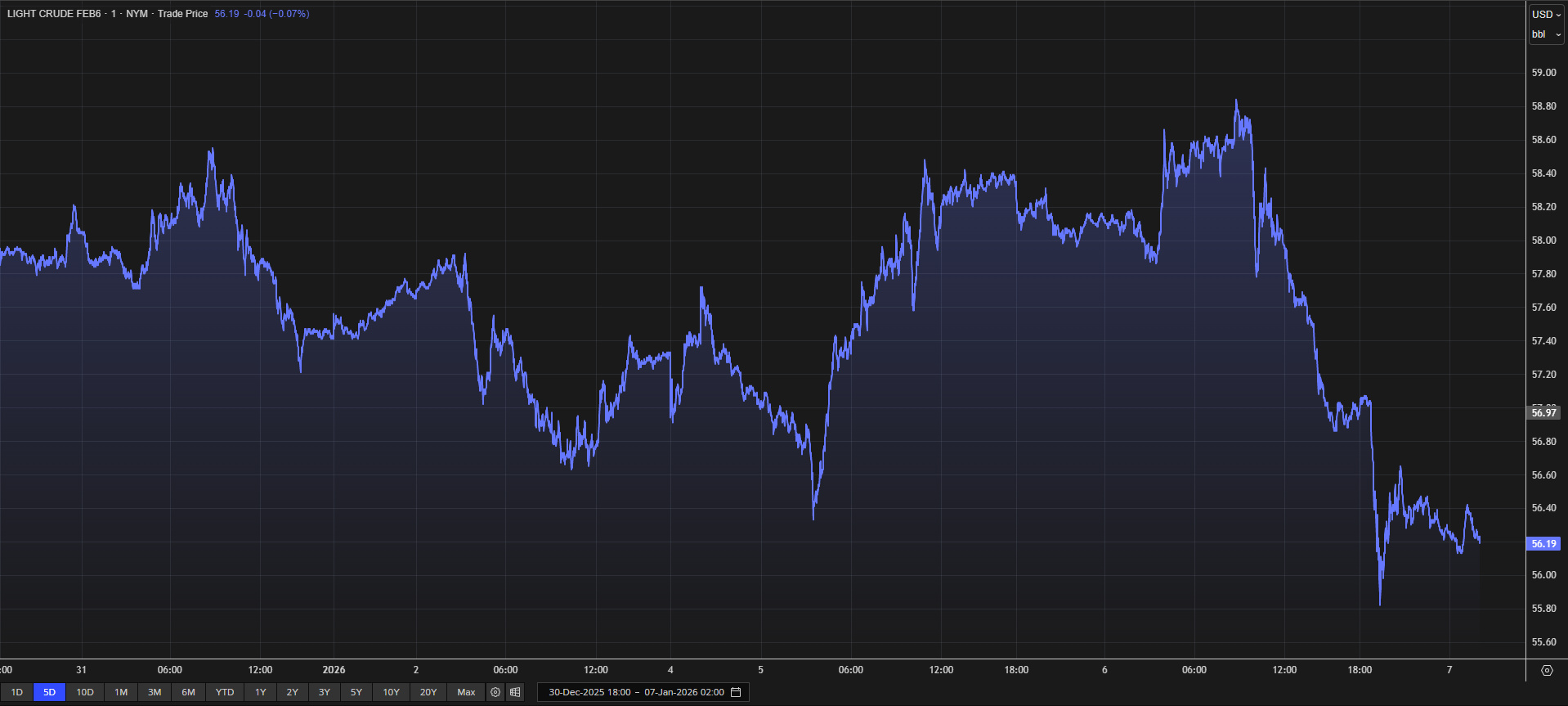Open the price scale settings target icon
This screenshot has height=706, width=1568.
[x=1547, y=670]
